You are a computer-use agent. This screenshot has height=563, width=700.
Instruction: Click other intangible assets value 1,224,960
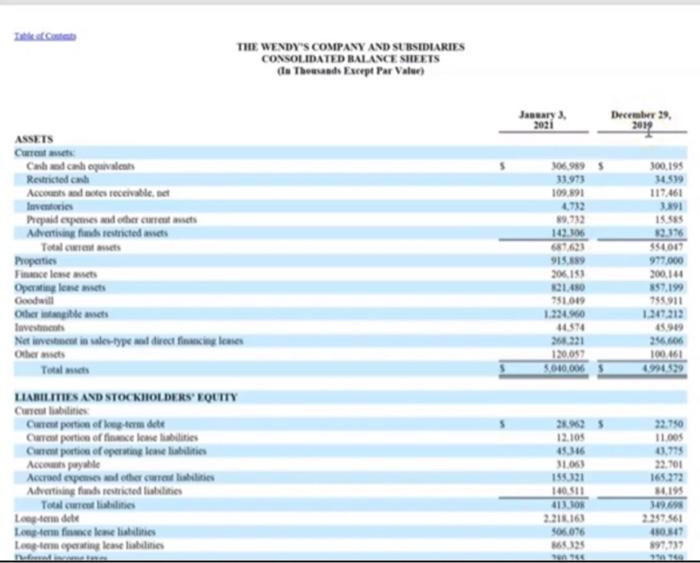pyautogui.click(x=564, y=314)
